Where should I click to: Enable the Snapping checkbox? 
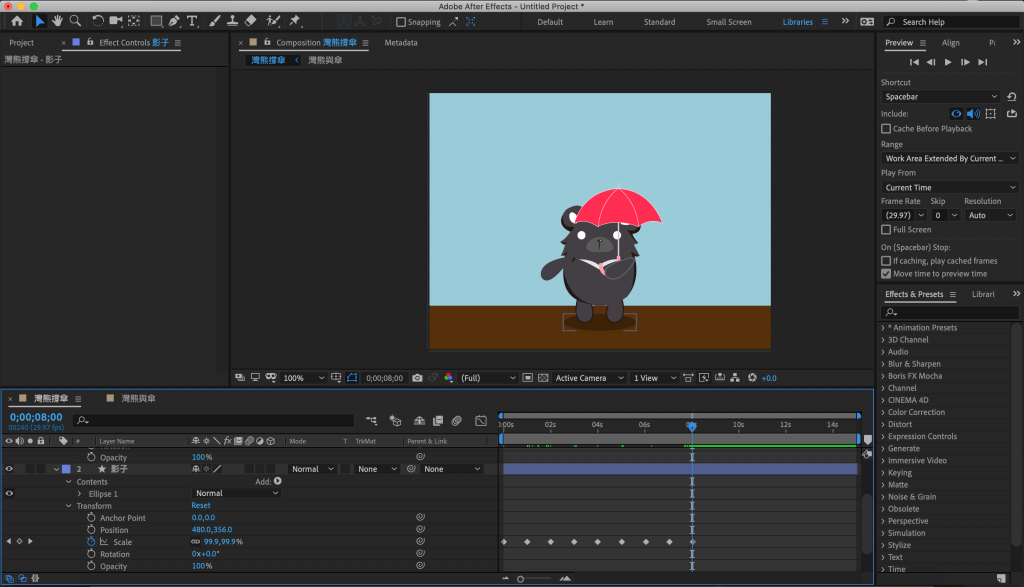point(401,22)
